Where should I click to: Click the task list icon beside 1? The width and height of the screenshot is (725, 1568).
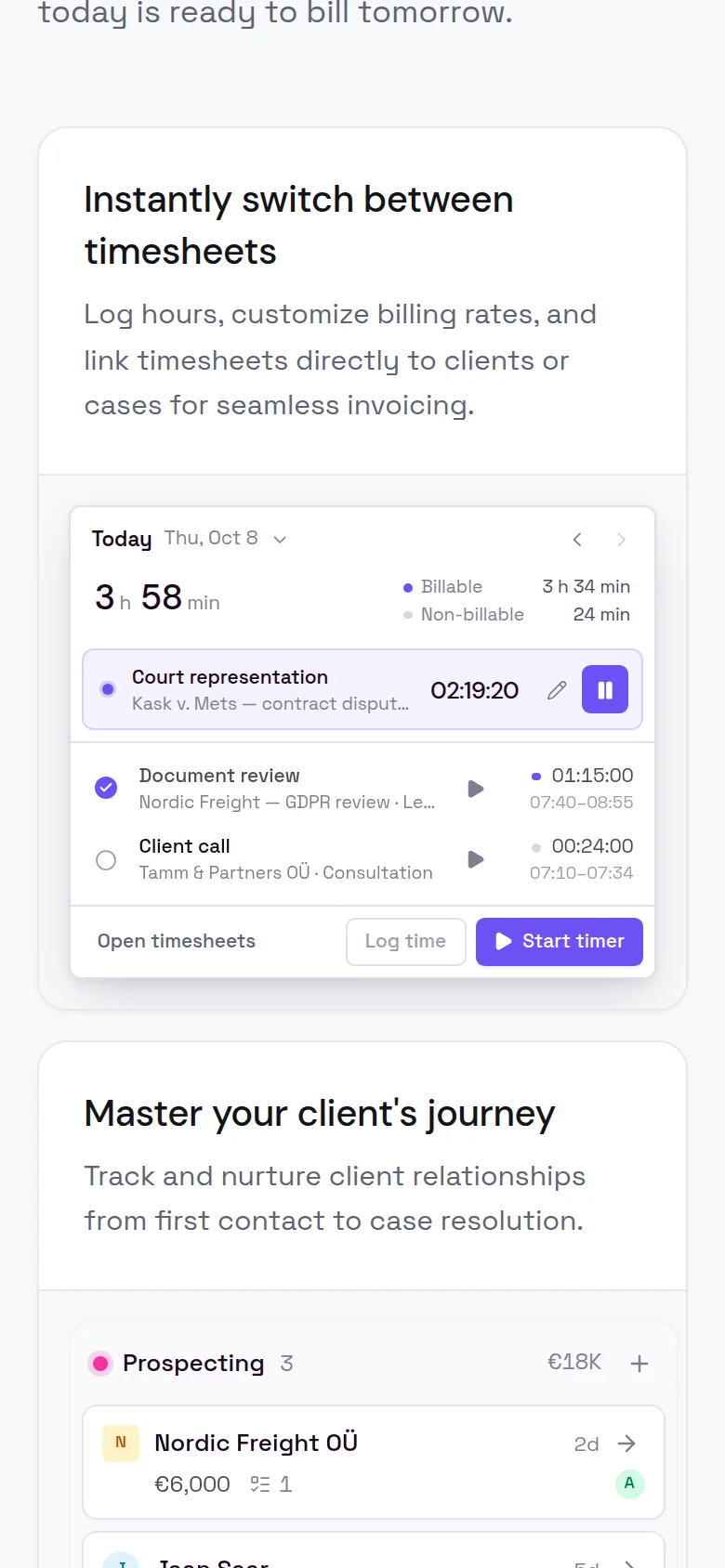259,1484
